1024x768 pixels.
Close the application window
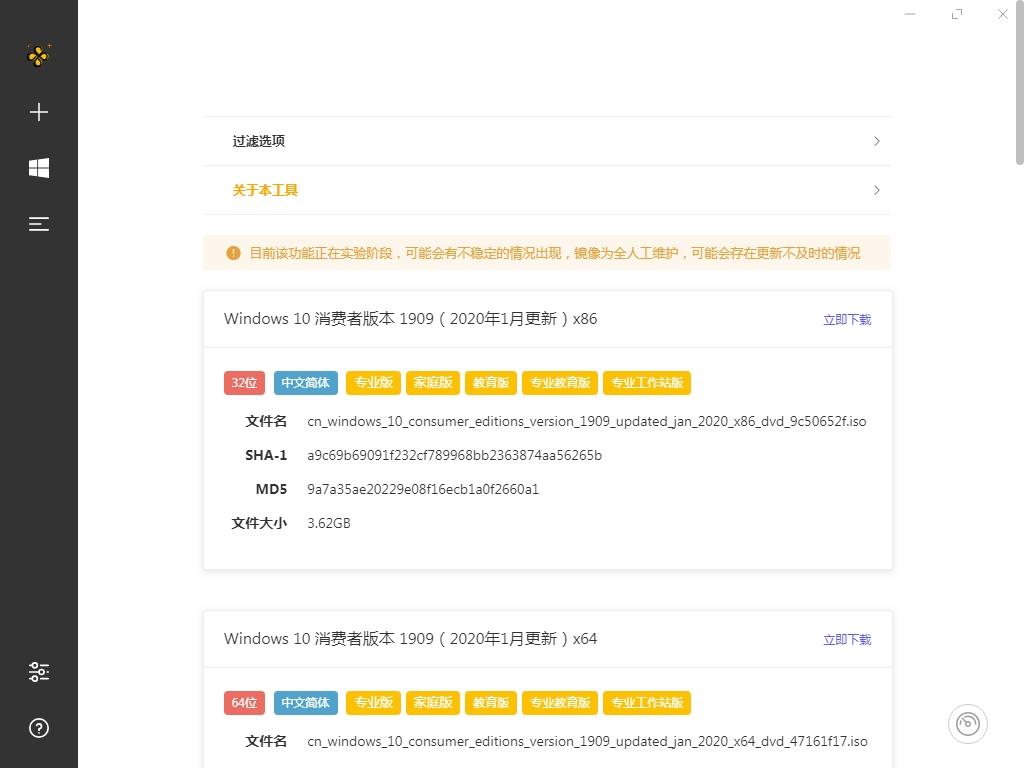point(1002,14)
